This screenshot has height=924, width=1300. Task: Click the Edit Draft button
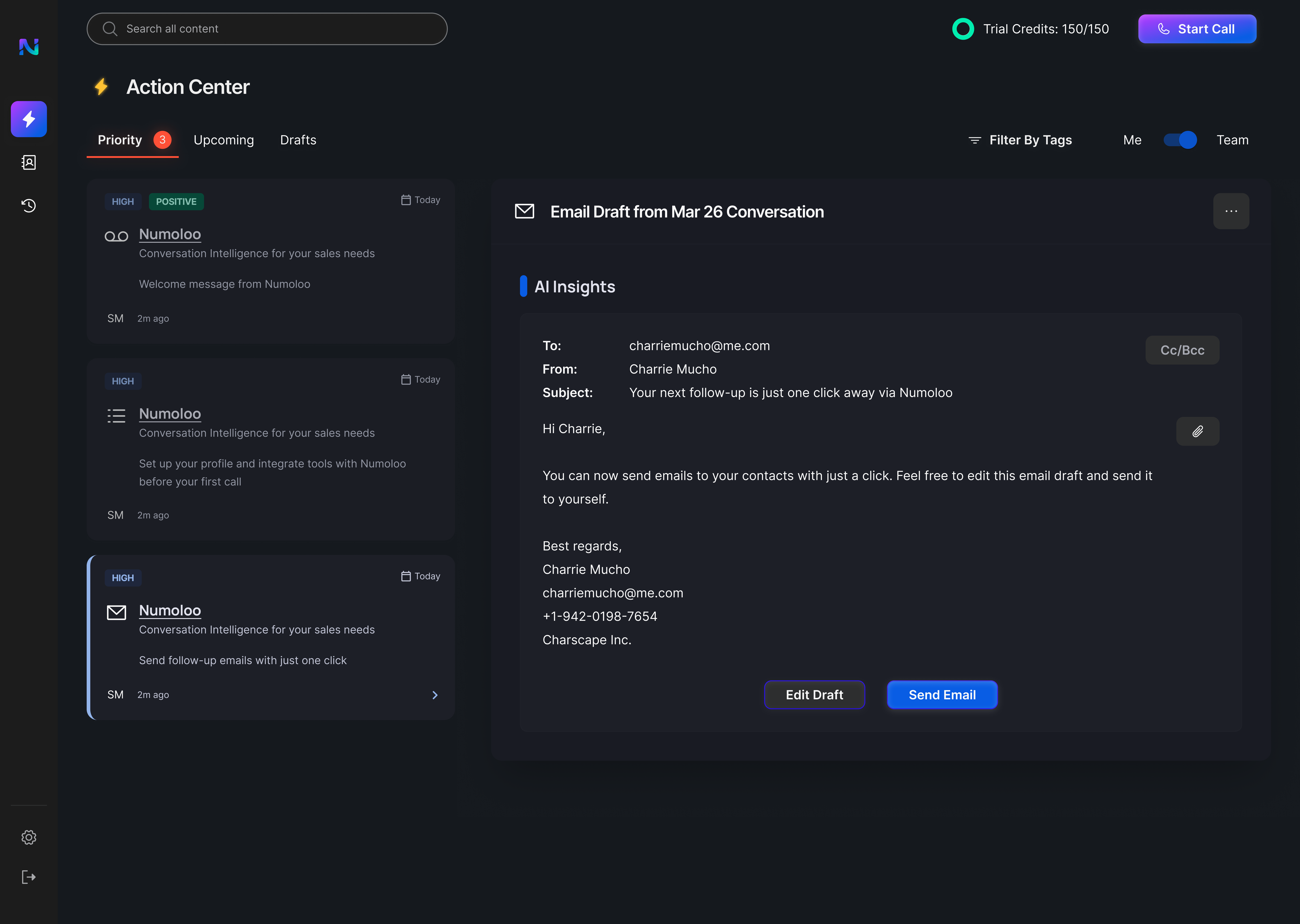(814, 695)
